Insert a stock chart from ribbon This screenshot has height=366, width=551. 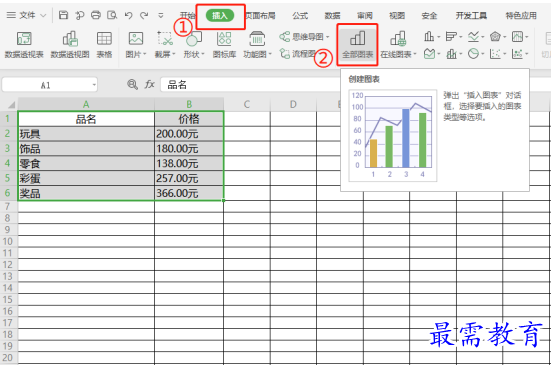pyautogui.click(x=517, y=36)
